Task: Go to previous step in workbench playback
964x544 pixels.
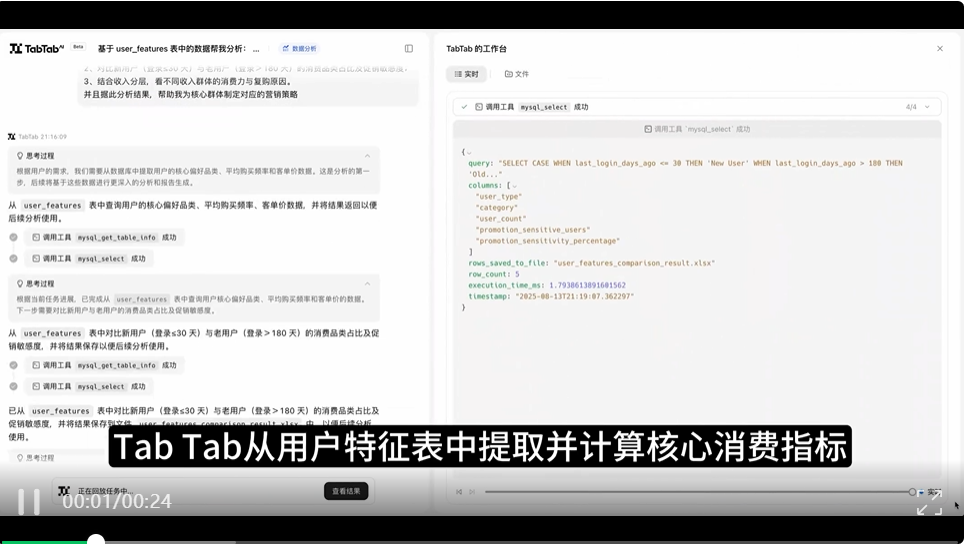Action: click(459, 492)
